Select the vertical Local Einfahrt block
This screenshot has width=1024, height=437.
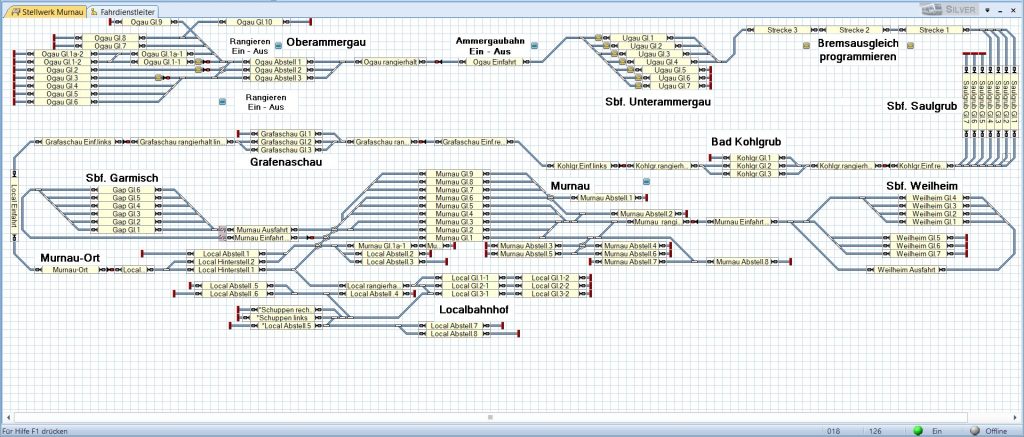pyautogui.click(x=14, y=206)
